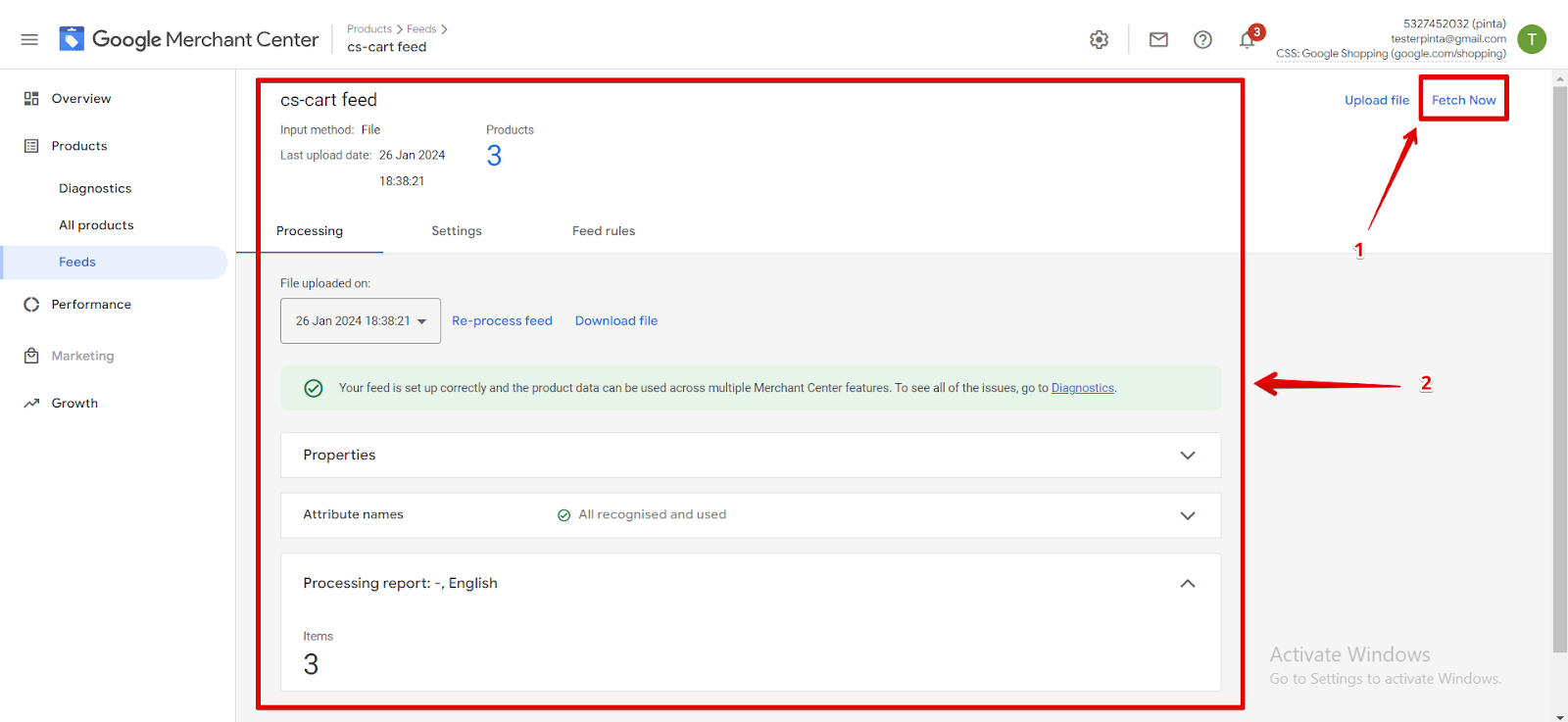The image size is (1568, 722).
Task: Click Upload file link
Action: 1377,100
